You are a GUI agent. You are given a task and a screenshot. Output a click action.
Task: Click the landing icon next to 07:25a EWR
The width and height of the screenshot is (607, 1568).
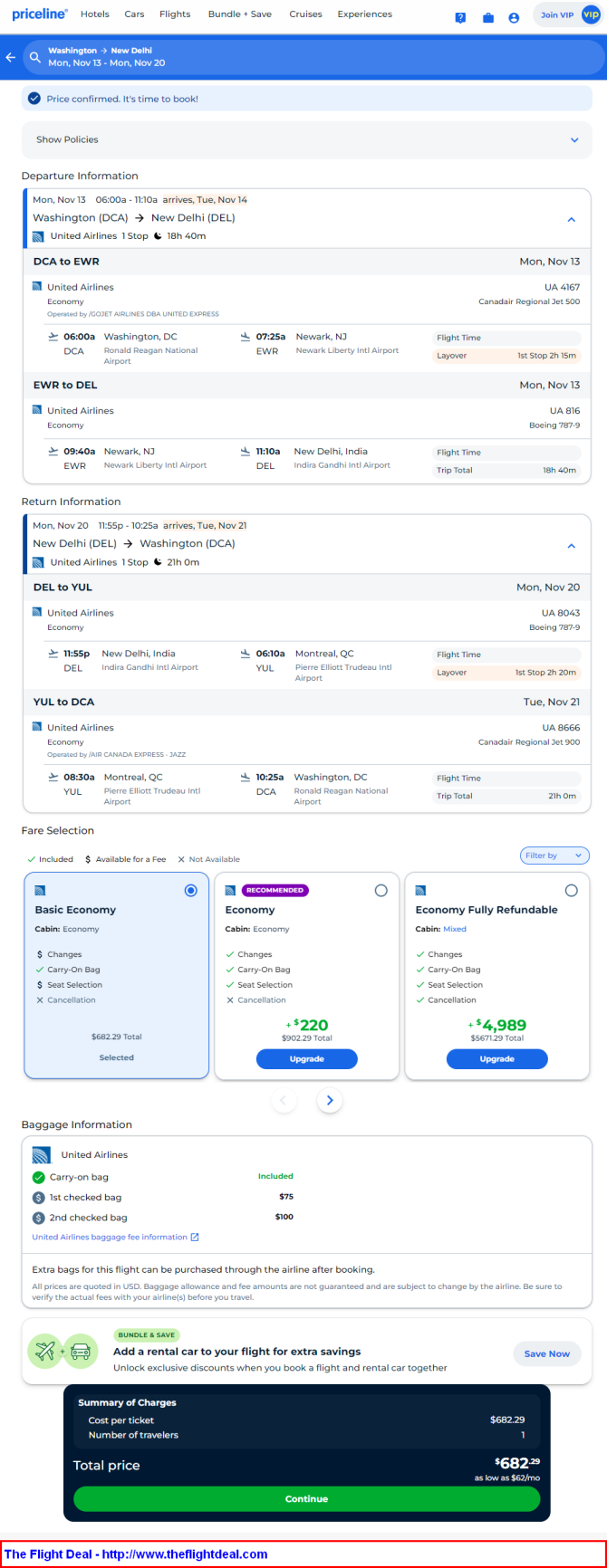click(246, 336)
